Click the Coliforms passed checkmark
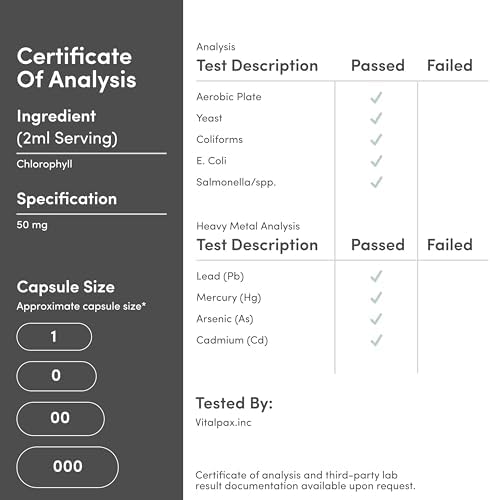 [x=376, y=140]
